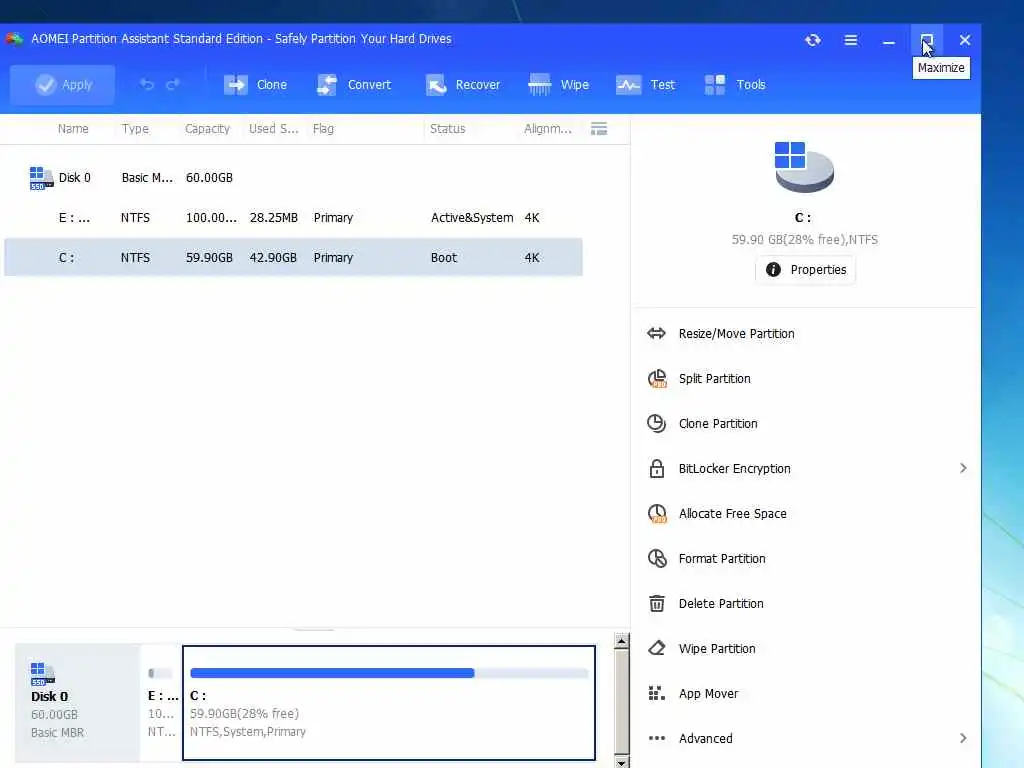This screenshot has height=768, width=1024.
Task: Click the AOMEI app logo in title bar
Action: pos(14,39)
